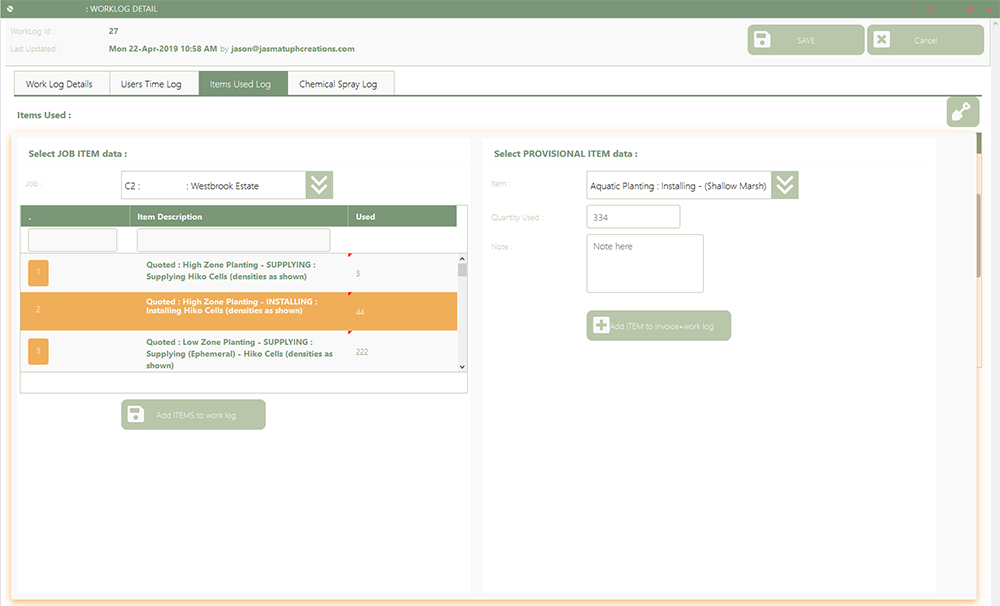Click the email jason@jasmatuphcreations.com
The image size is (1000, 606).
tap(293, 48)
